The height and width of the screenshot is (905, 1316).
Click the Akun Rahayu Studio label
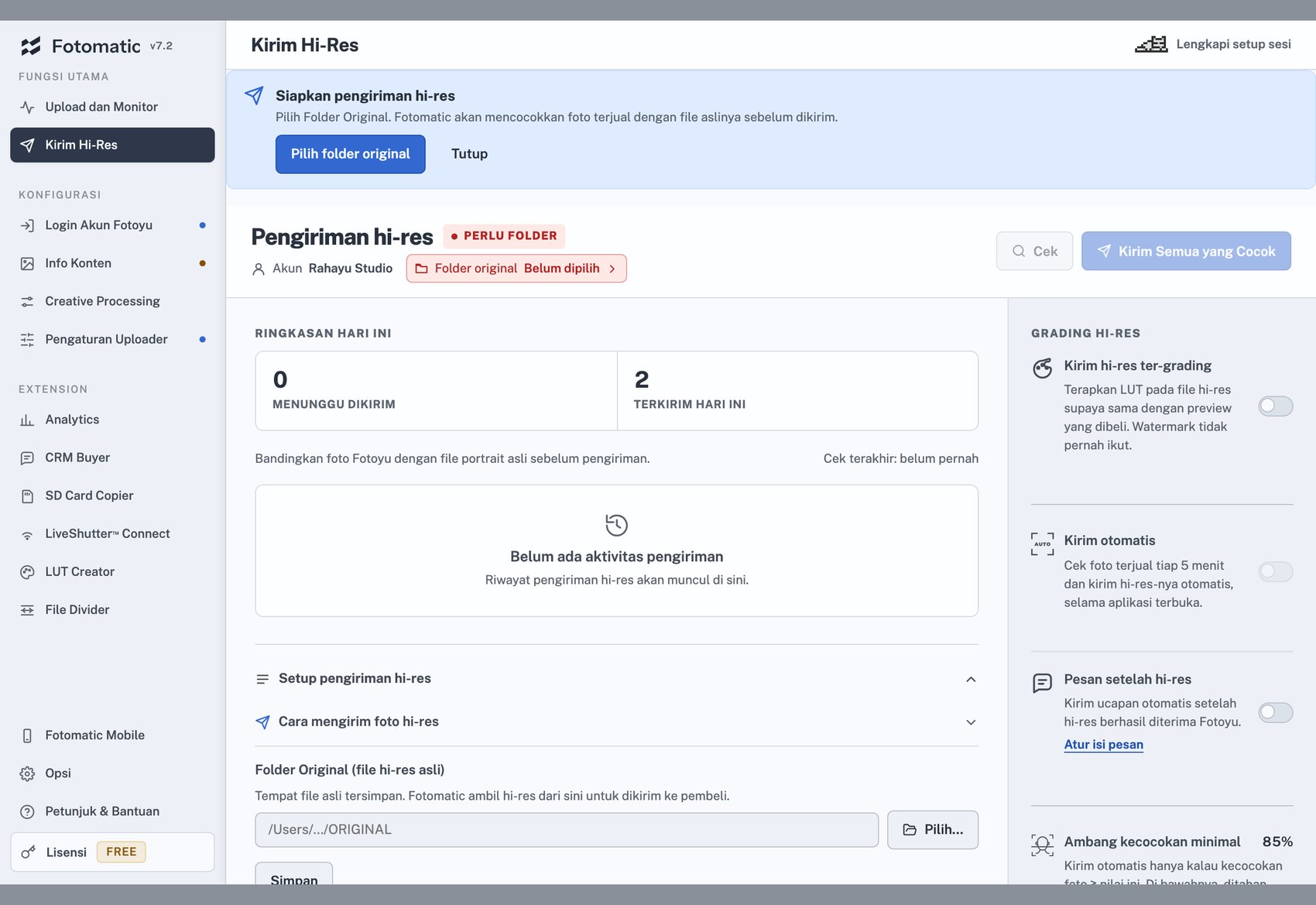pyautogui.click(x=322, y=269)
